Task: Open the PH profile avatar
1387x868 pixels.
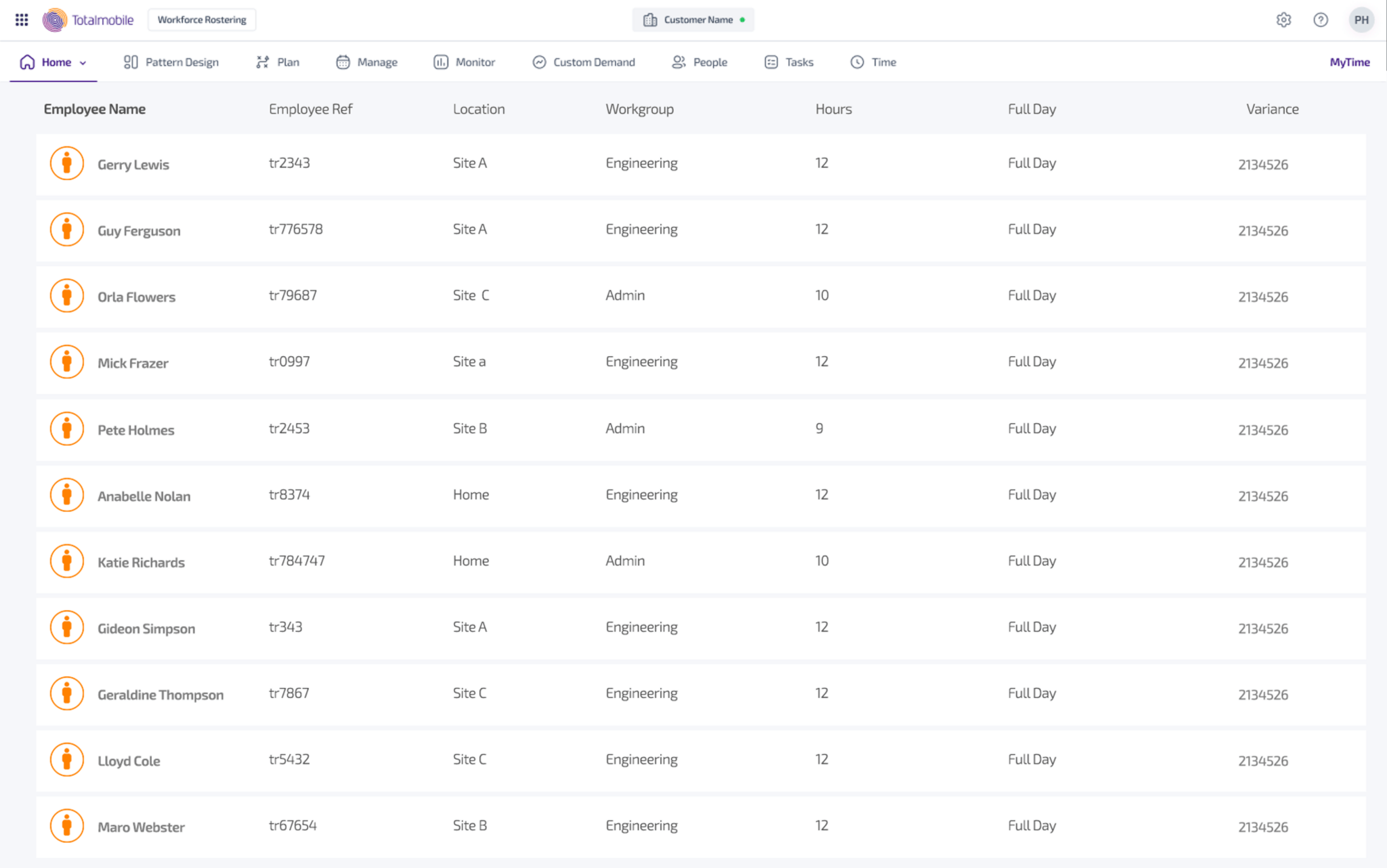Action: [x=1362, y=20]
